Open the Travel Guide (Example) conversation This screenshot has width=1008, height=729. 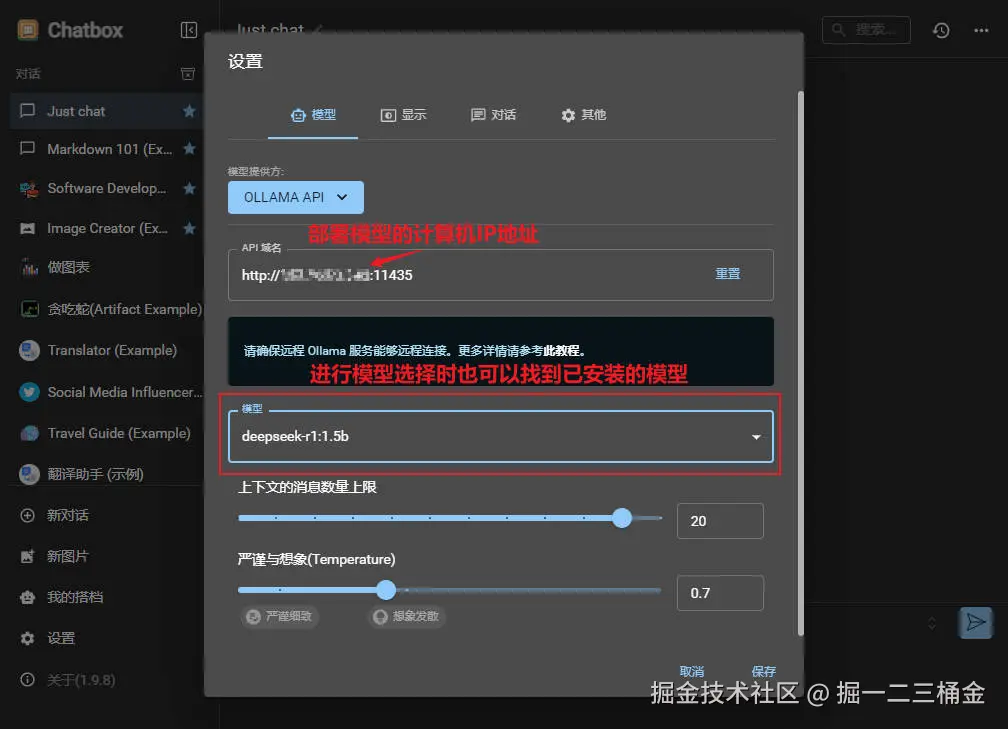click(x=106, y=433)
